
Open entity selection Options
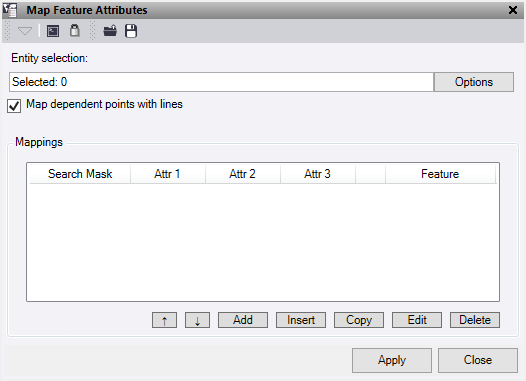[x=474, y=82]
